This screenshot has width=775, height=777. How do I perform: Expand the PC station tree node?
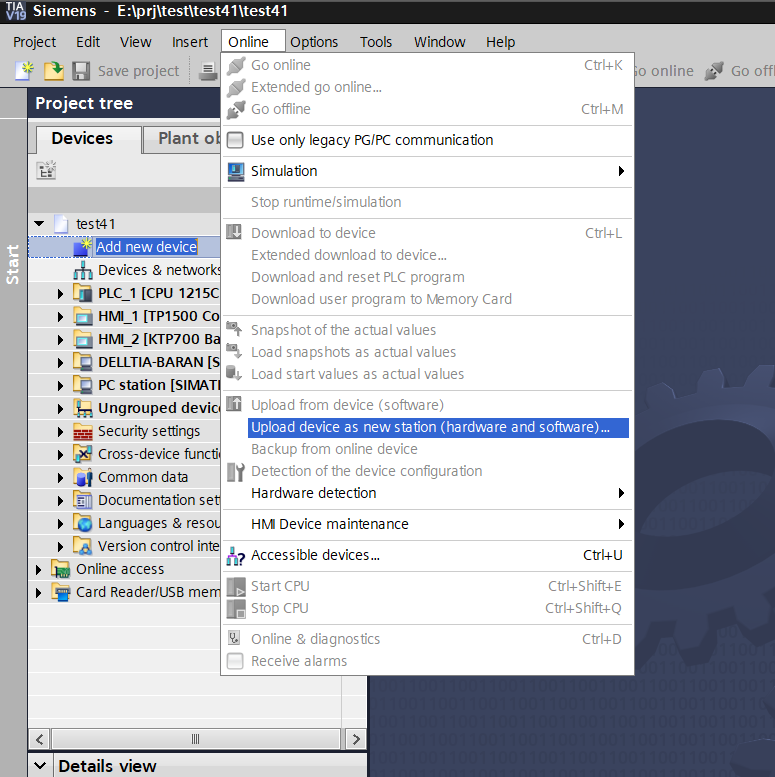pos(60,385)
